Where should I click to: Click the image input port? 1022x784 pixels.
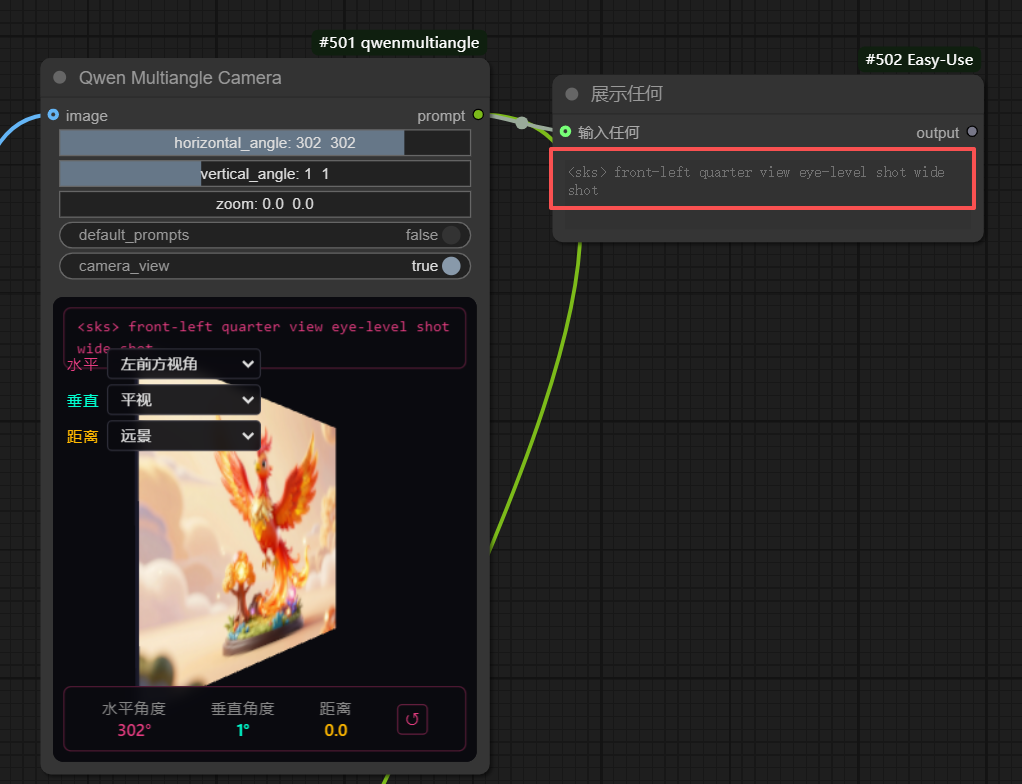53,115
